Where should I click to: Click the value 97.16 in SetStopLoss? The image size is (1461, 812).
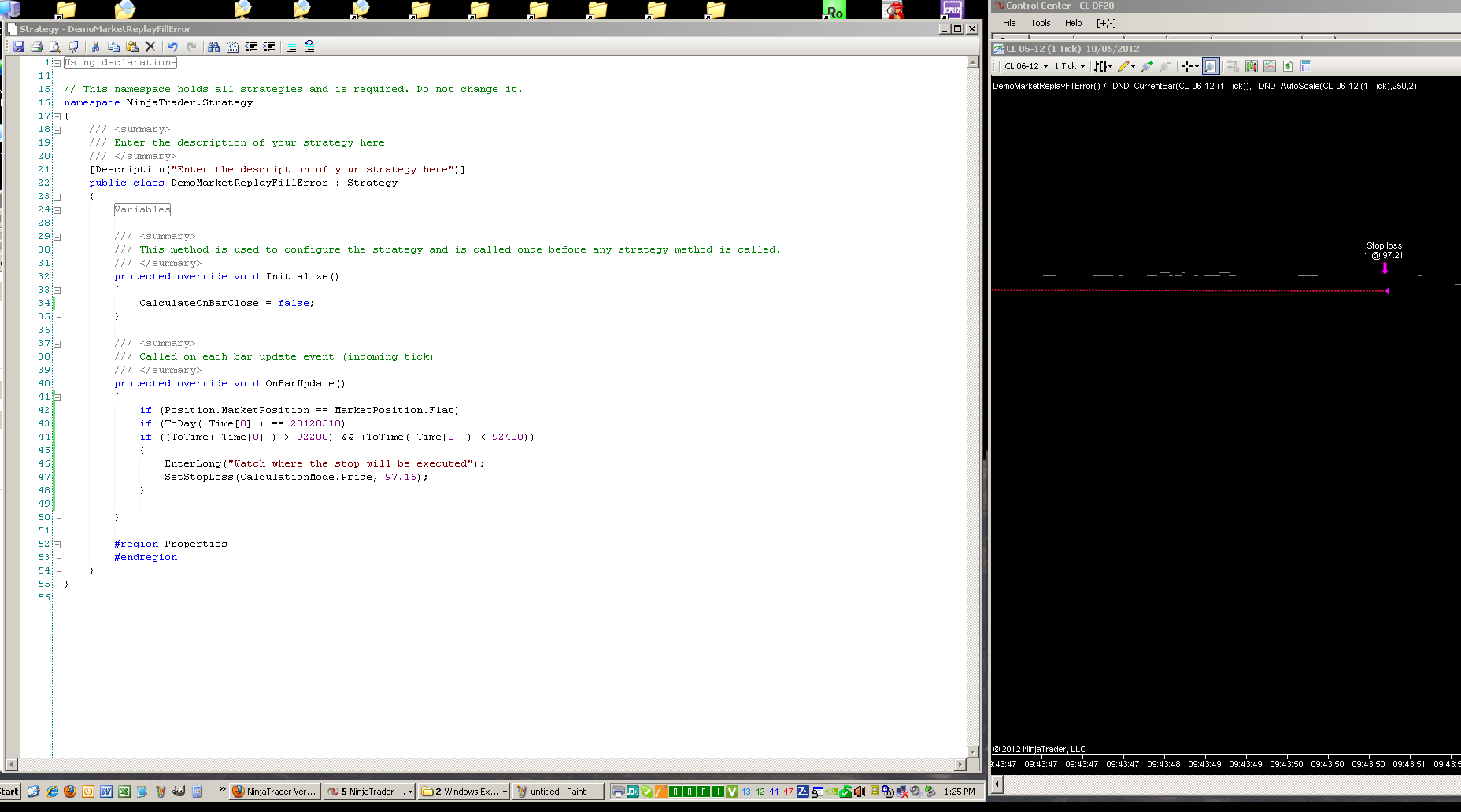pos(400,478)
